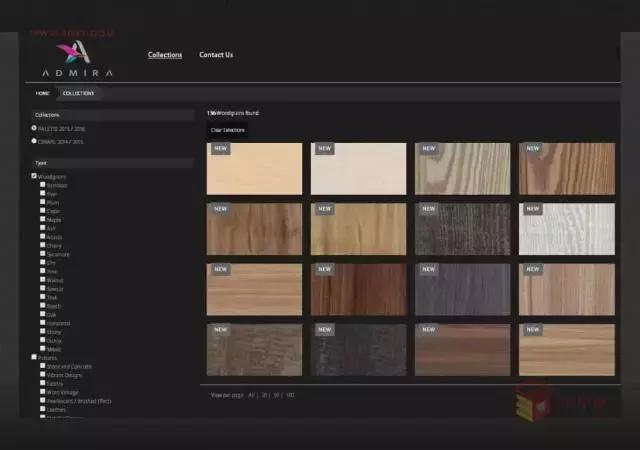The width and height of the screenshot is (640, 450).
Task: Select the second collection radio 2014 / 2015
Action: click(x=34, y=141)
